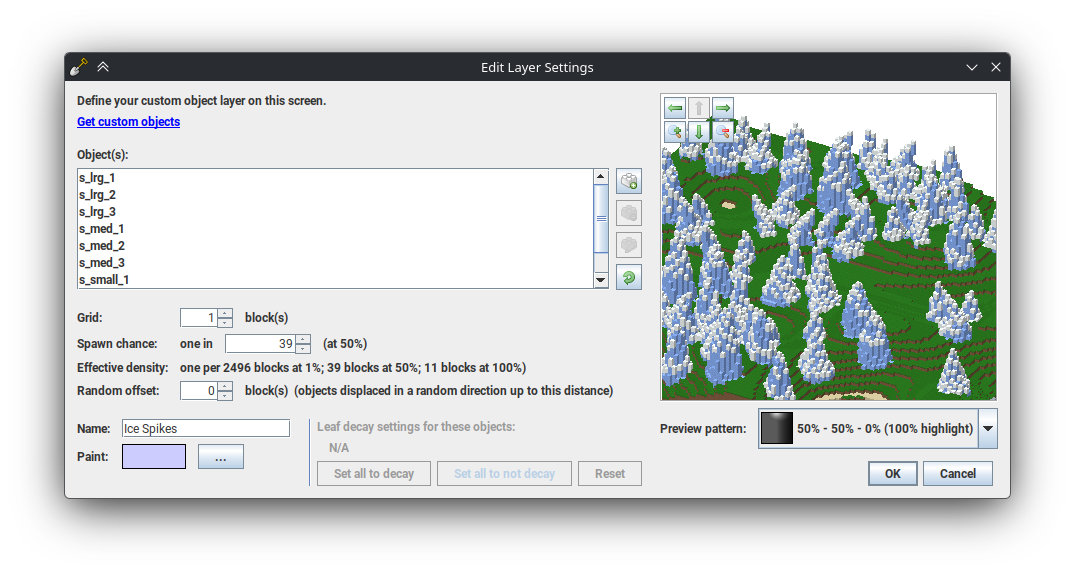Click the reload objects green arrow icon
The height and width of the screenshot is (575, 1075).
[x=629, y=277]
